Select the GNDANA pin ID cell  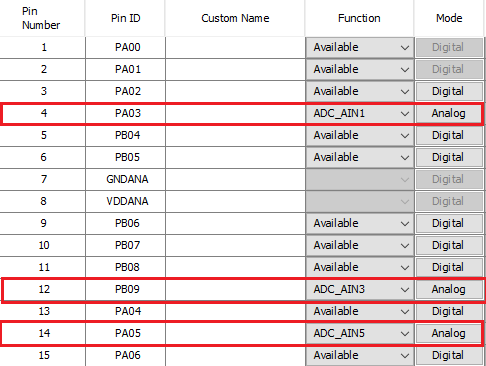tap(126, 179)
